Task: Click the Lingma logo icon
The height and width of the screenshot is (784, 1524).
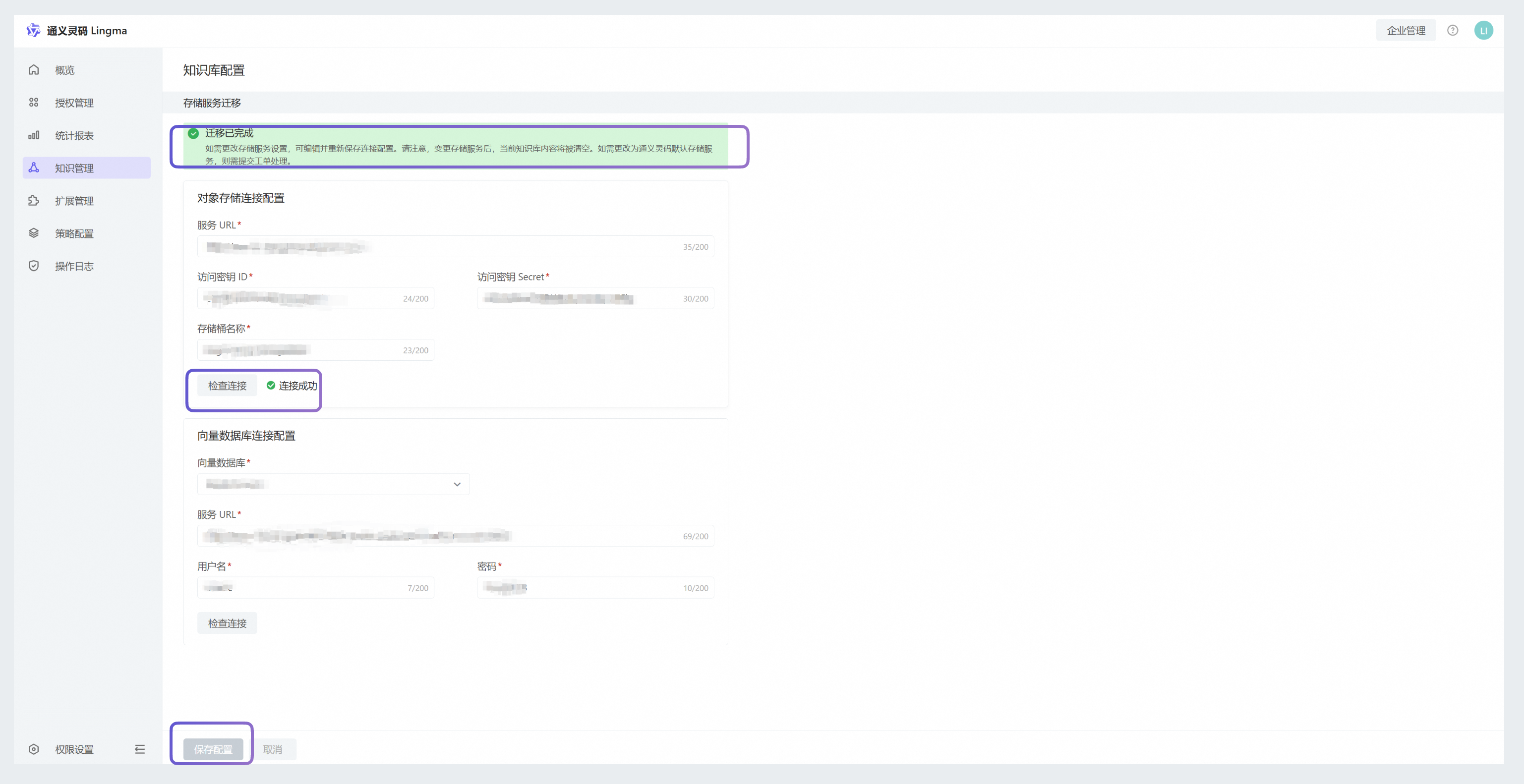Action: [34, 30]
